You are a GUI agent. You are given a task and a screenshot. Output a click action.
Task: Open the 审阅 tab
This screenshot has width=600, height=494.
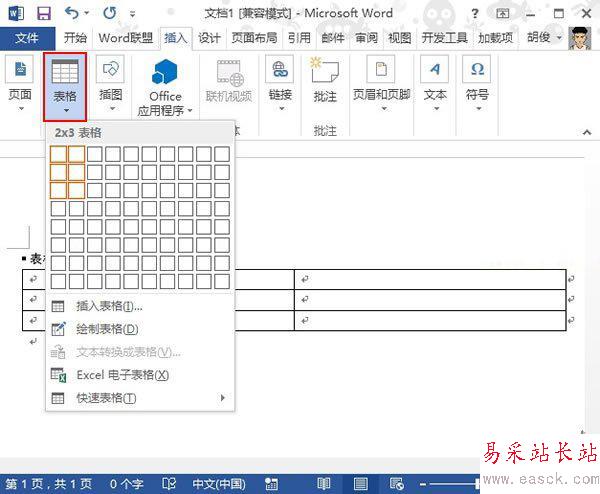click(x=366, y=38)
